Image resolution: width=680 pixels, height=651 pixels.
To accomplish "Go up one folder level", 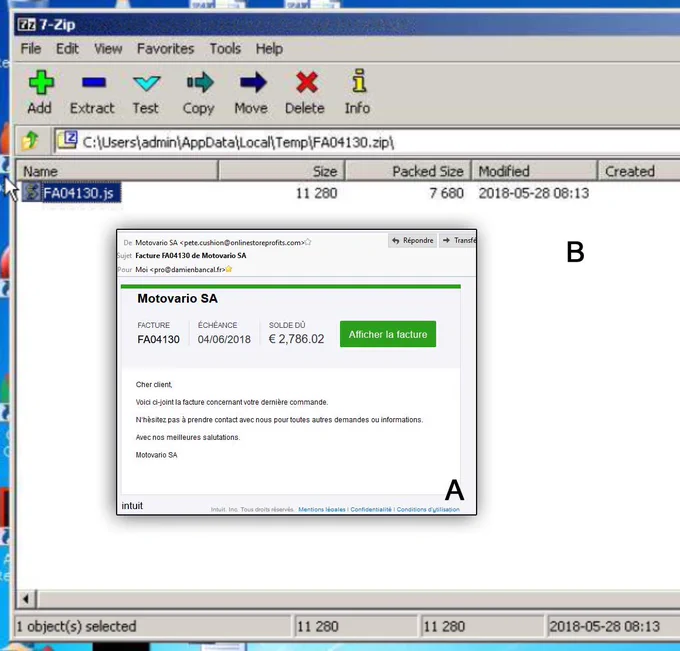I will (x=30, y=141).
